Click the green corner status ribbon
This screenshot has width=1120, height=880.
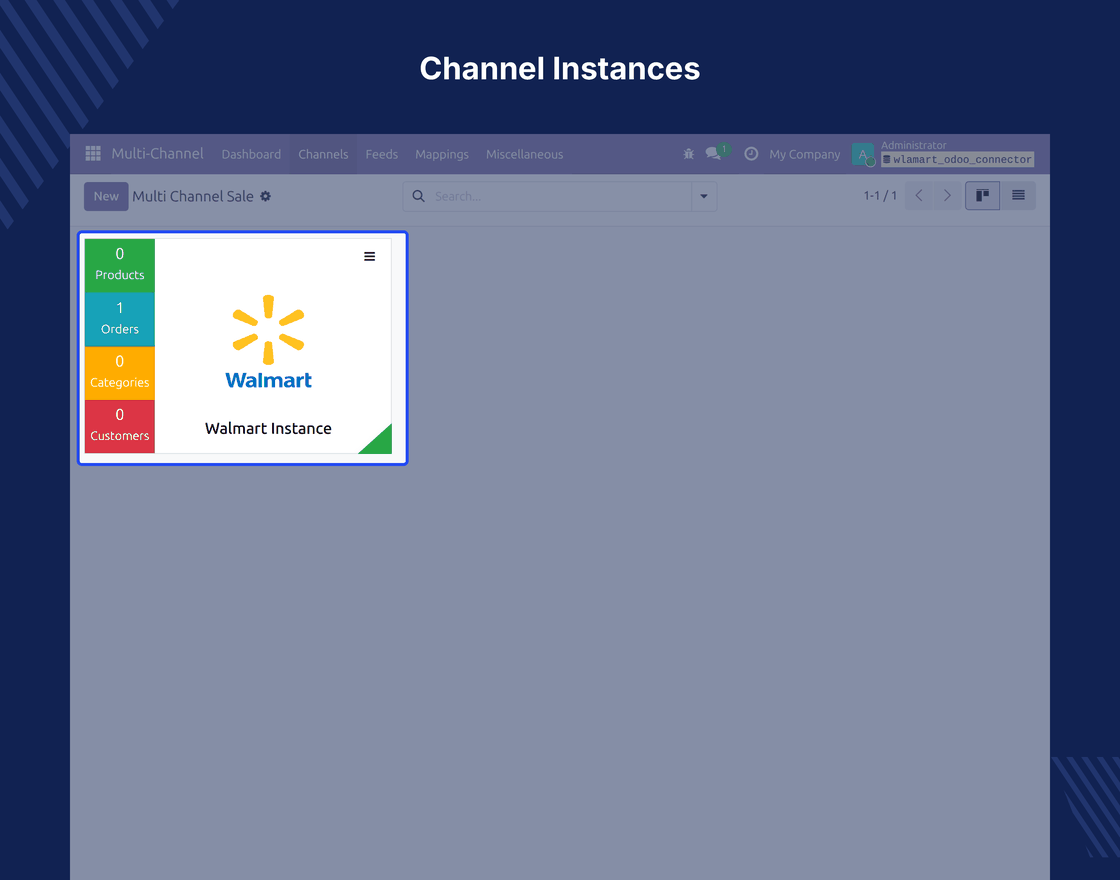point(379,442)
